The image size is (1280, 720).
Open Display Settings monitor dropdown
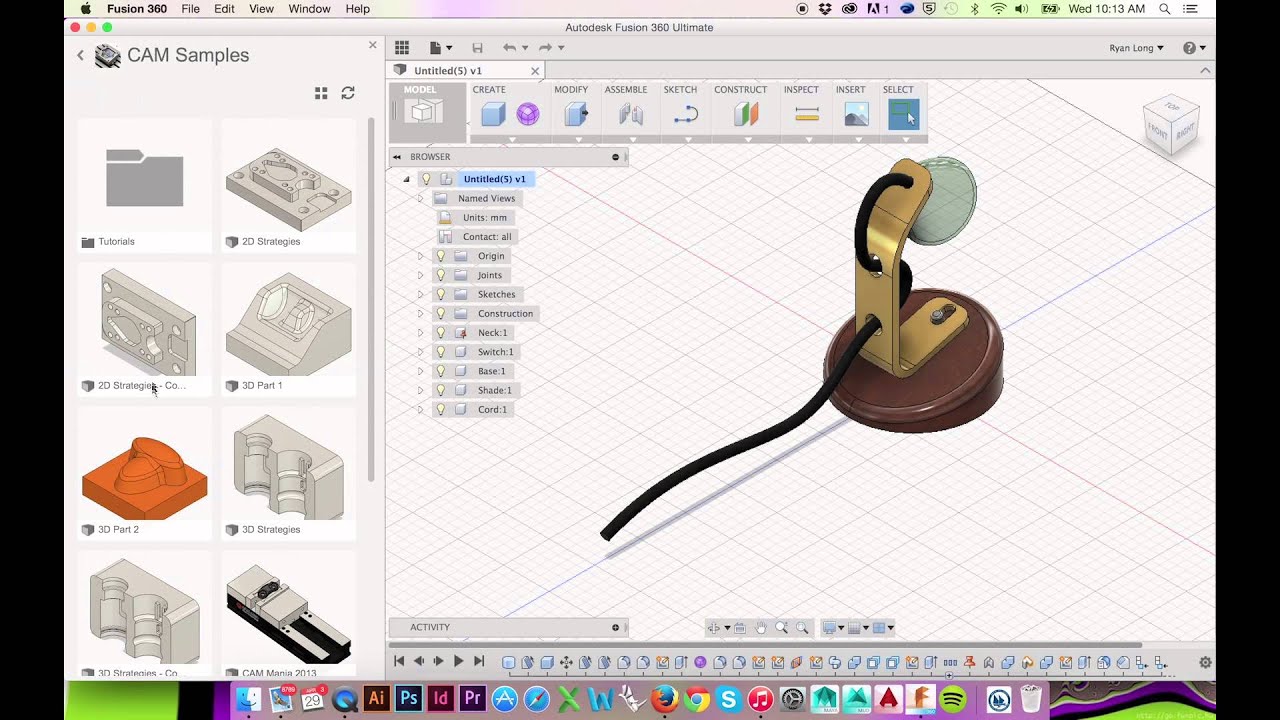832,628
